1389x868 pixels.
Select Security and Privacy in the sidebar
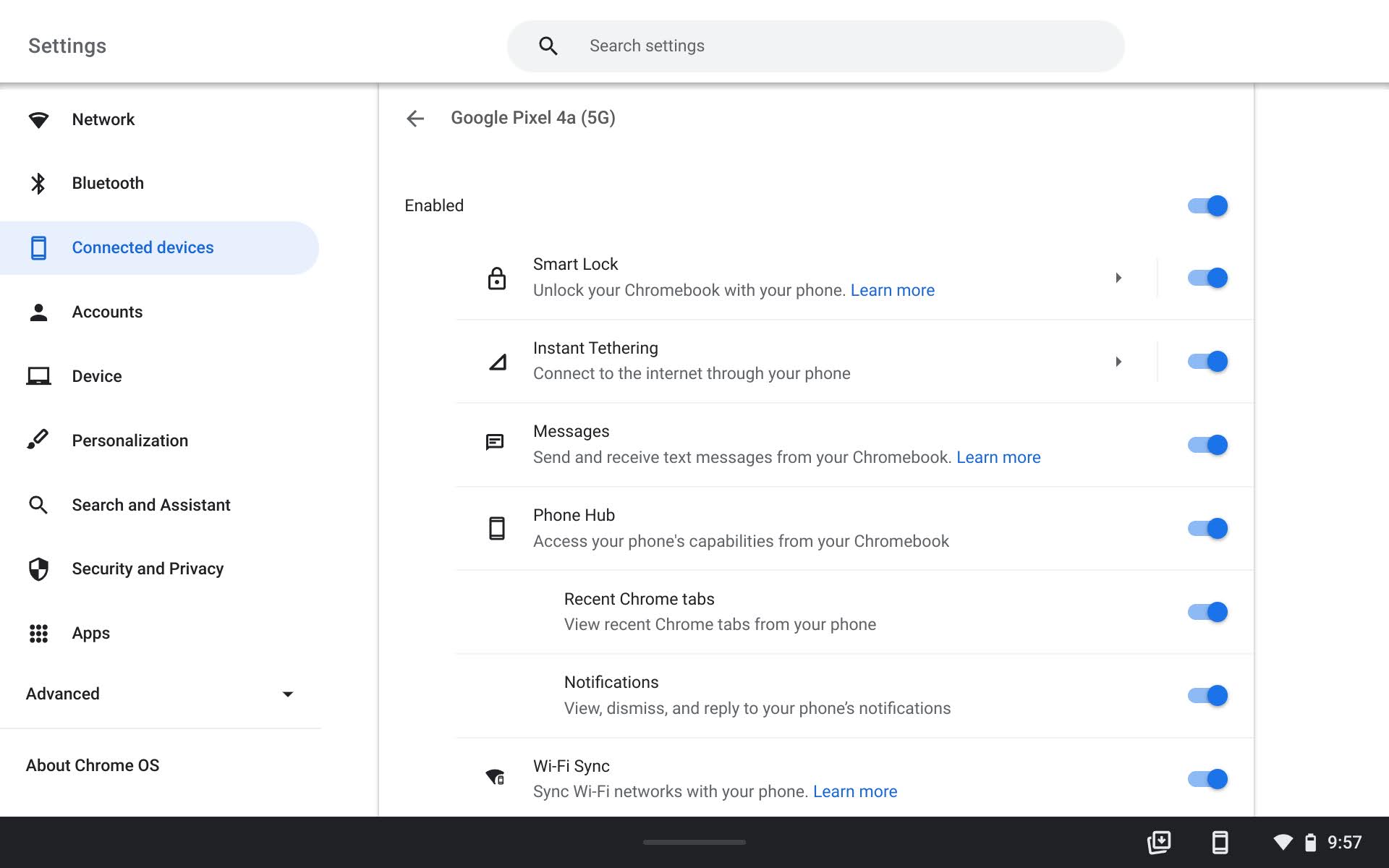[x=148, y=569]
